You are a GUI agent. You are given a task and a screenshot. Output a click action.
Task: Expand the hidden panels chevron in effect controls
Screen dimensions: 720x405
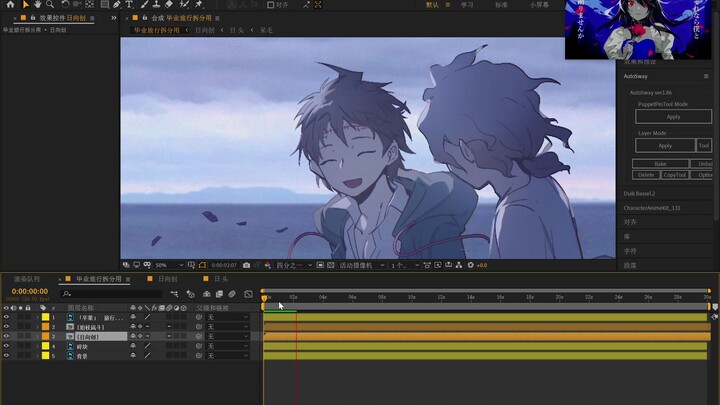tap(113, 18)
